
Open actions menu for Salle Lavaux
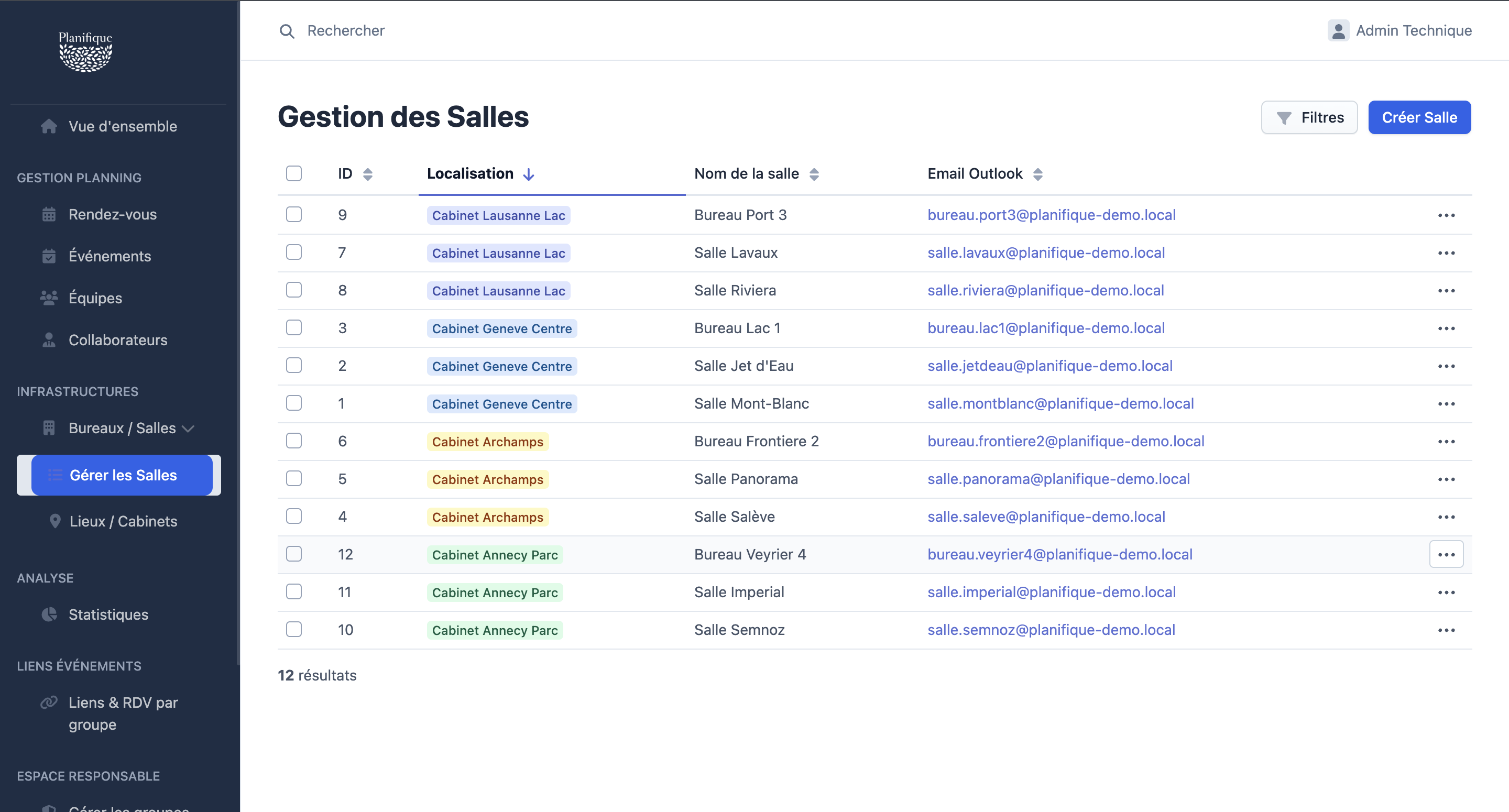1446,253
